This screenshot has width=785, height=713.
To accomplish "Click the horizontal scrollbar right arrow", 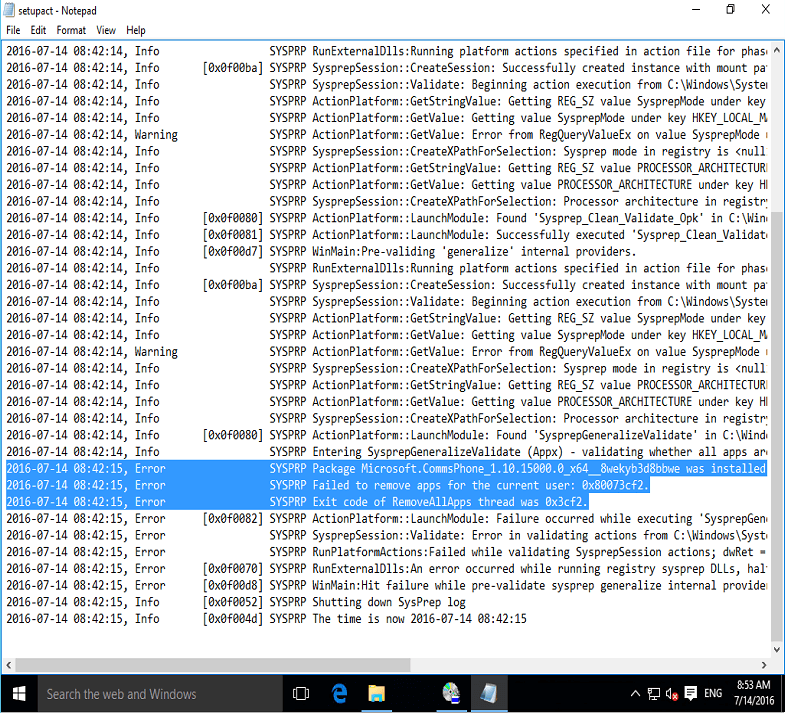I will click(764, 665).
